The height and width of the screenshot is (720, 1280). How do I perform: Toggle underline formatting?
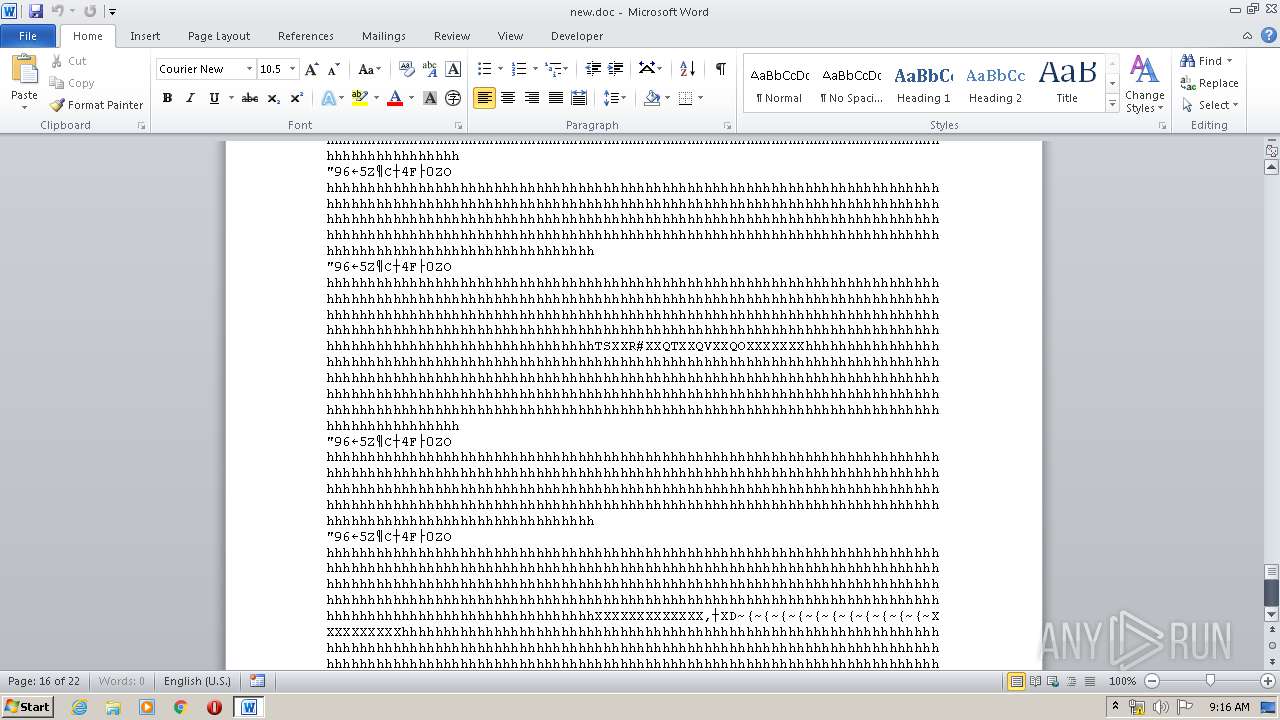coord(213,98)
